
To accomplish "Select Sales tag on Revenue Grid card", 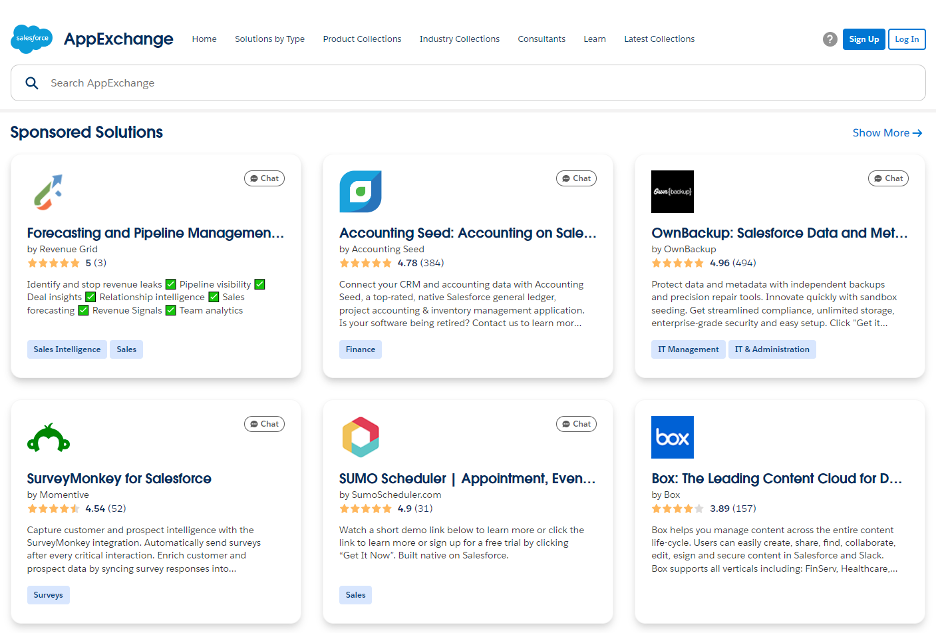I will tap(127, 349).
